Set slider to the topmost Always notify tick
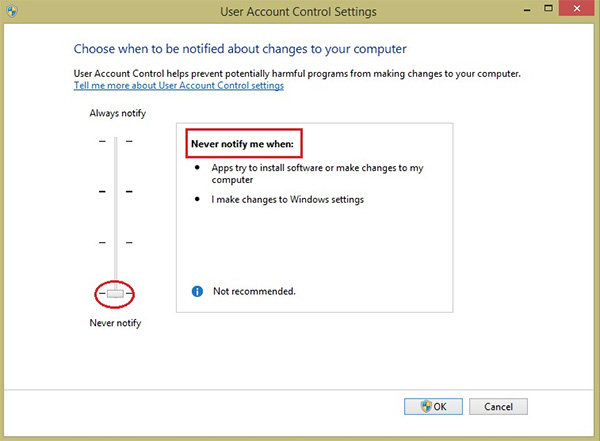The image size is (600, 441). pos(117,142)
